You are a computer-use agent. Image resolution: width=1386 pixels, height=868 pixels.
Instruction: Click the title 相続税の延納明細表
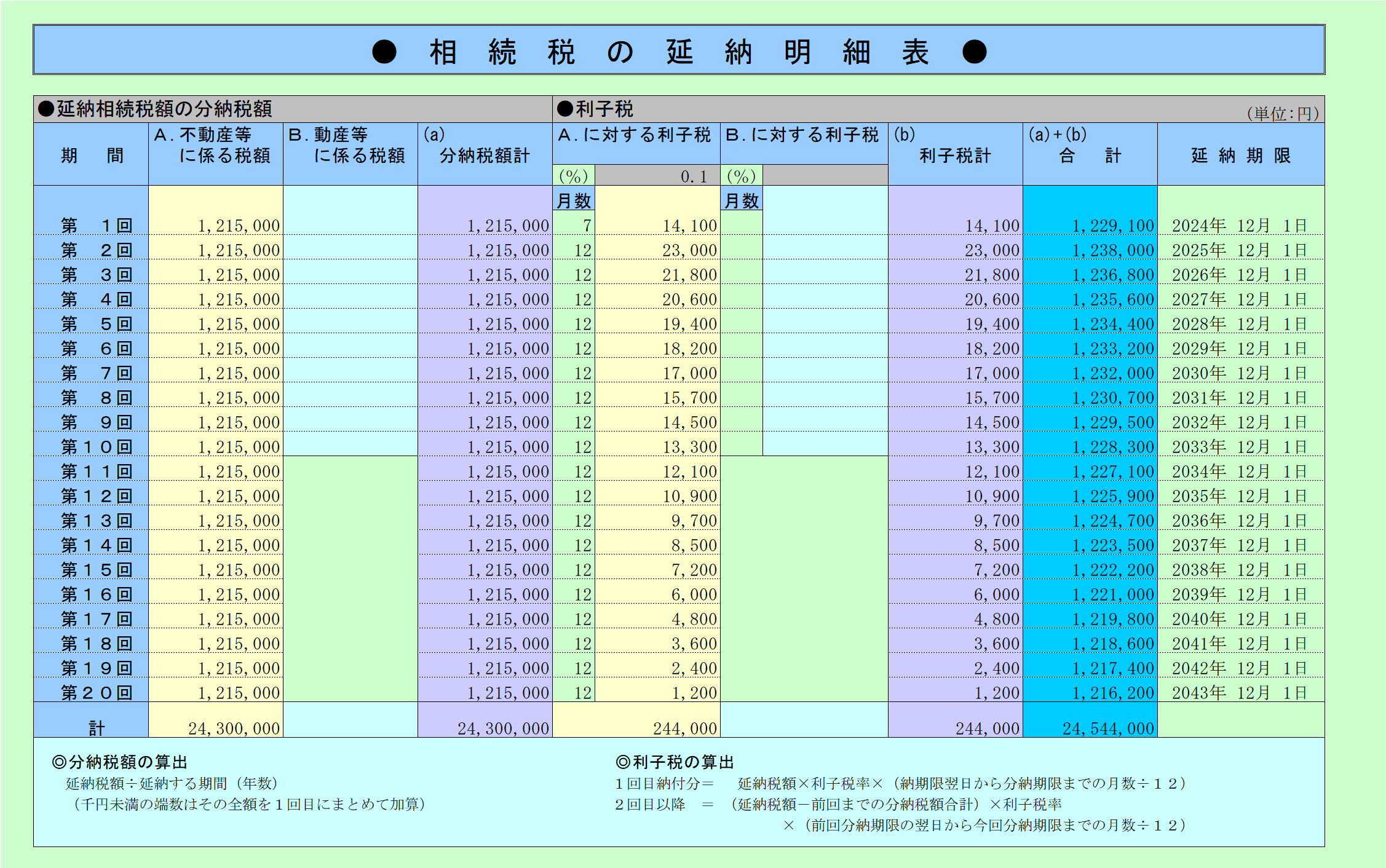(x=679, y=52)
